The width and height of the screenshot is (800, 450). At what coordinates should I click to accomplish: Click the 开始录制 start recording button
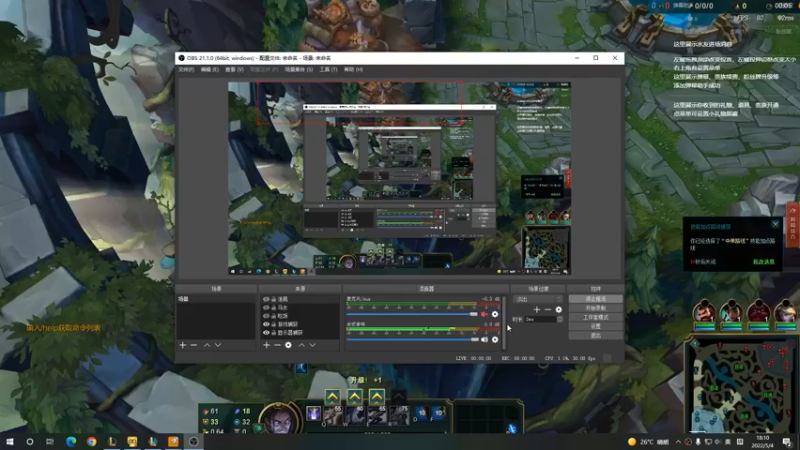595,308
